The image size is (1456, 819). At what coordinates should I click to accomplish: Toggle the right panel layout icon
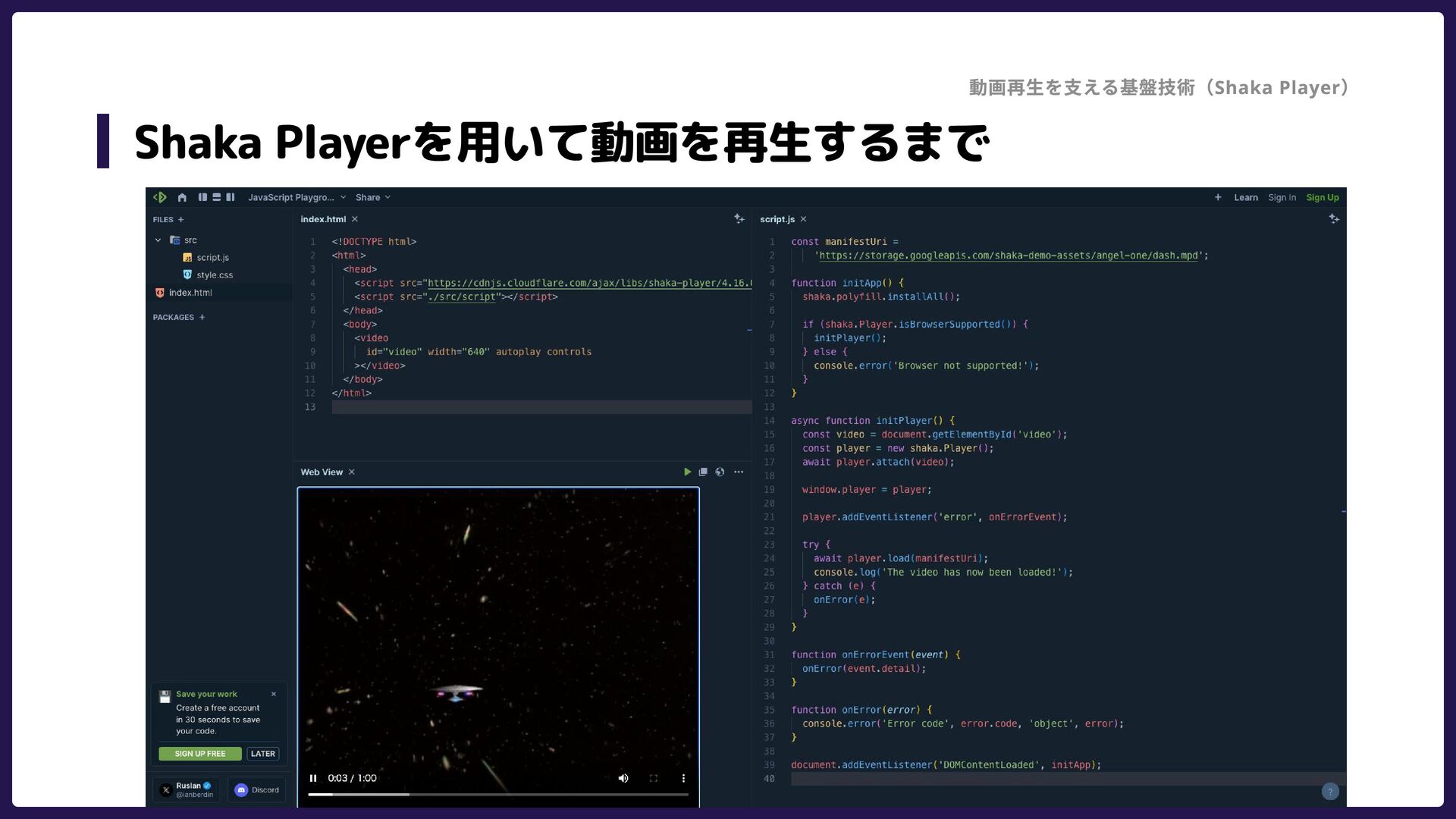coord(230,197)
